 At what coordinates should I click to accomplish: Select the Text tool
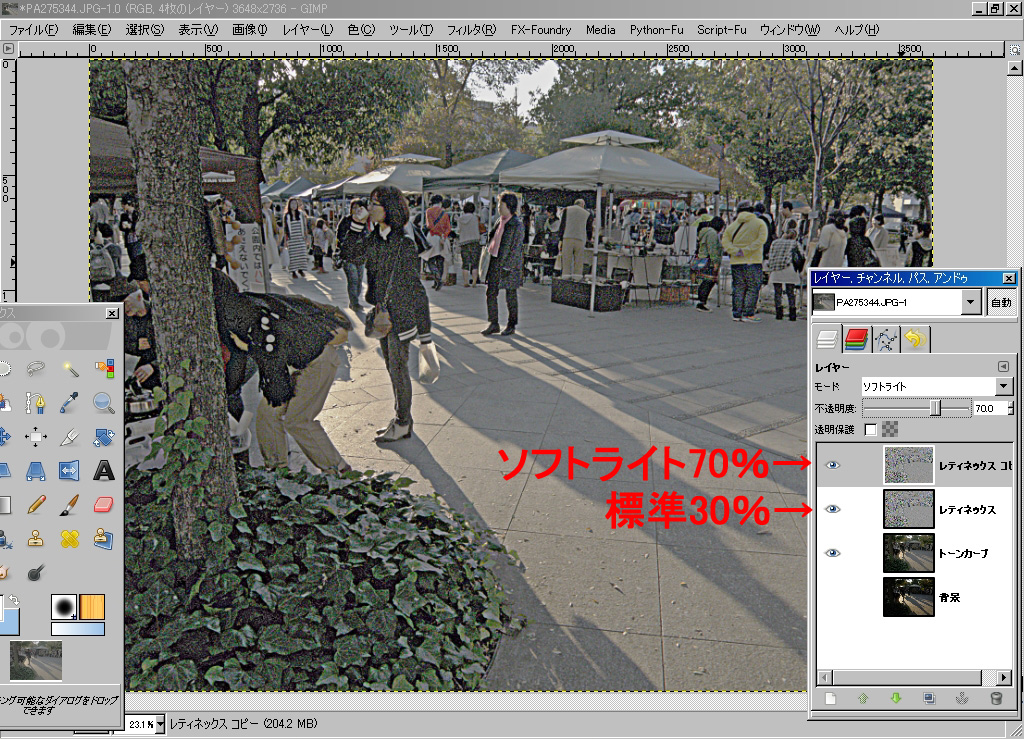104,471
